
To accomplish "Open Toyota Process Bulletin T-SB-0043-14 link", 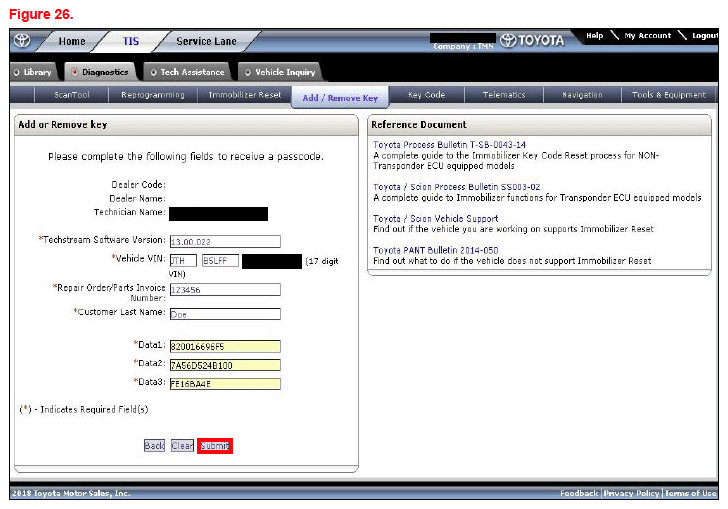I will tap(449, 145).
